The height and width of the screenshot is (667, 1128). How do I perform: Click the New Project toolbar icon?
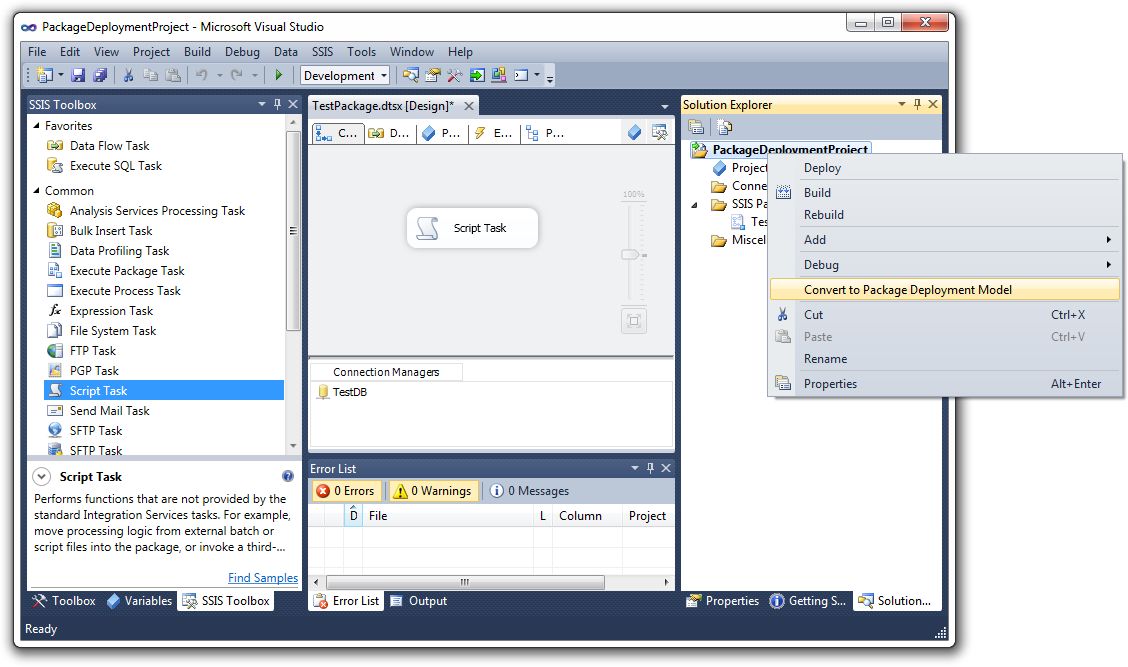45,75
